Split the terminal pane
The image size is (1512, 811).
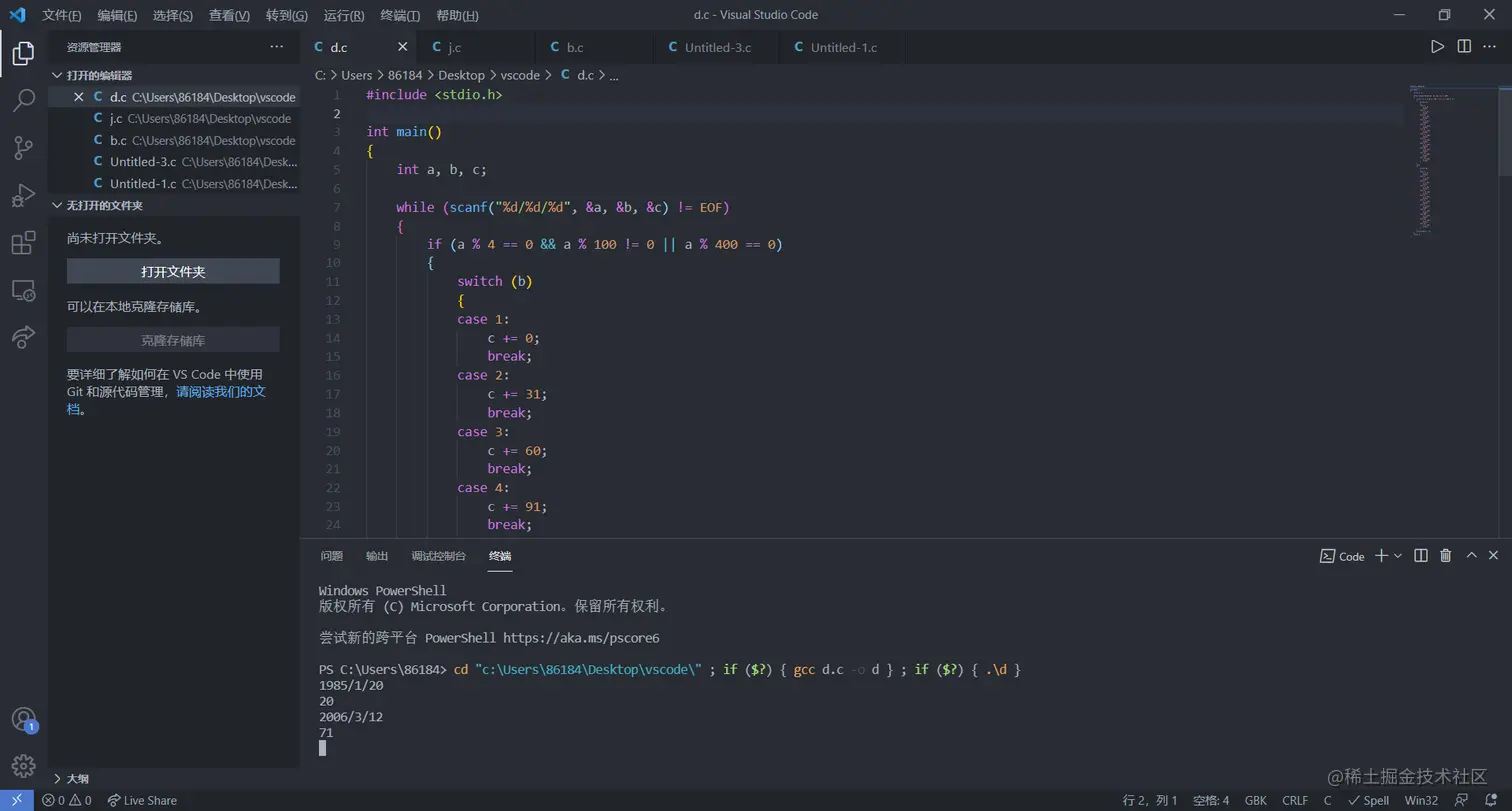click(1421, 556)
